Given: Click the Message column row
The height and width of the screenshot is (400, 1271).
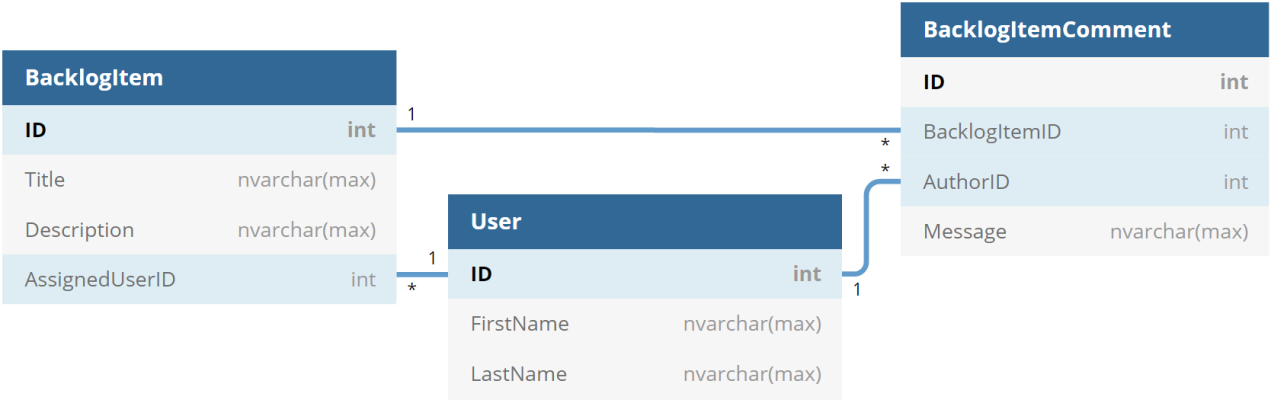Looking at the screenshot, I should [x=1085, y=232].
